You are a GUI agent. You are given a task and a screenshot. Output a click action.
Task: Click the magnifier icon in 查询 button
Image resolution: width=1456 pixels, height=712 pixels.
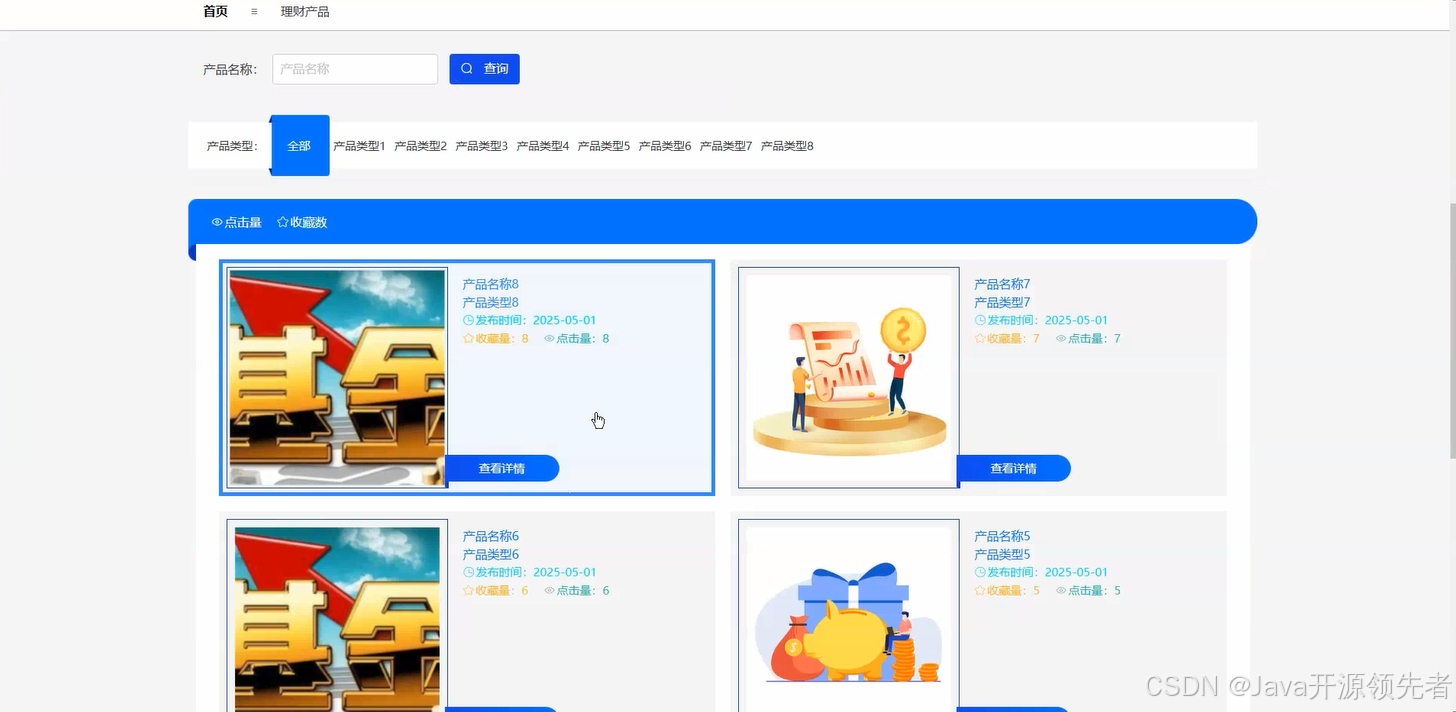[467, 69]
